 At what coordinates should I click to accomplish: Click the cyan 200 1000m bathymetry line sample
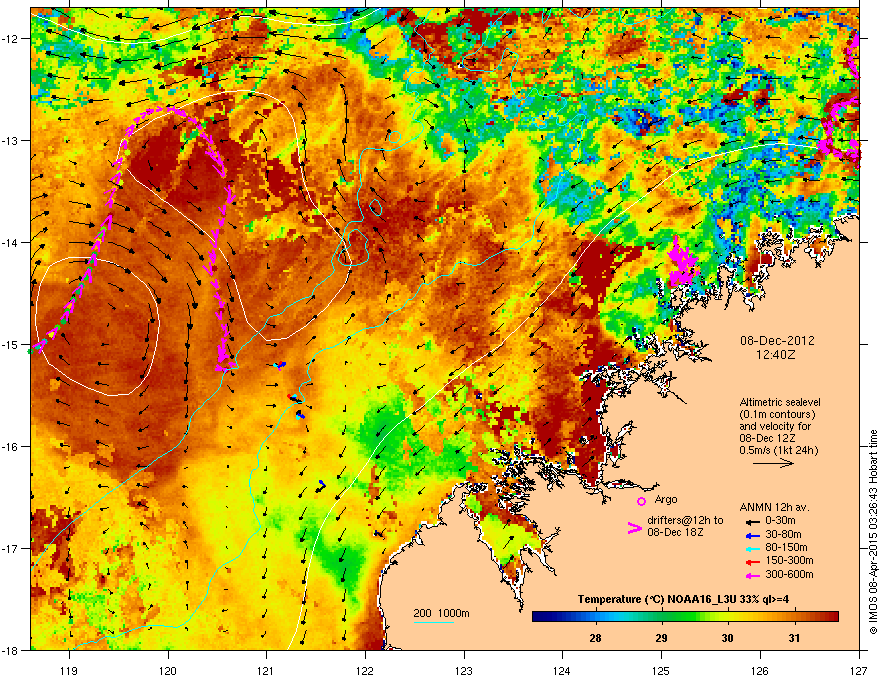[434, 622]
